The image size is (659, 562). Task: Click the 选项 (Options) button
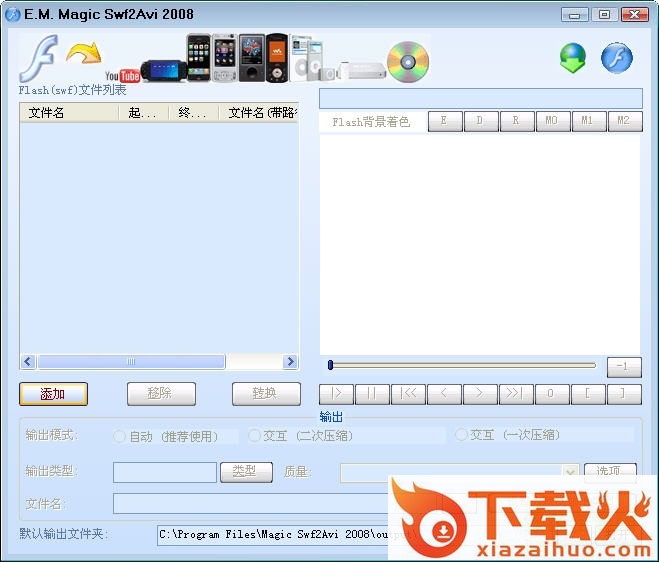click(610, 472)
